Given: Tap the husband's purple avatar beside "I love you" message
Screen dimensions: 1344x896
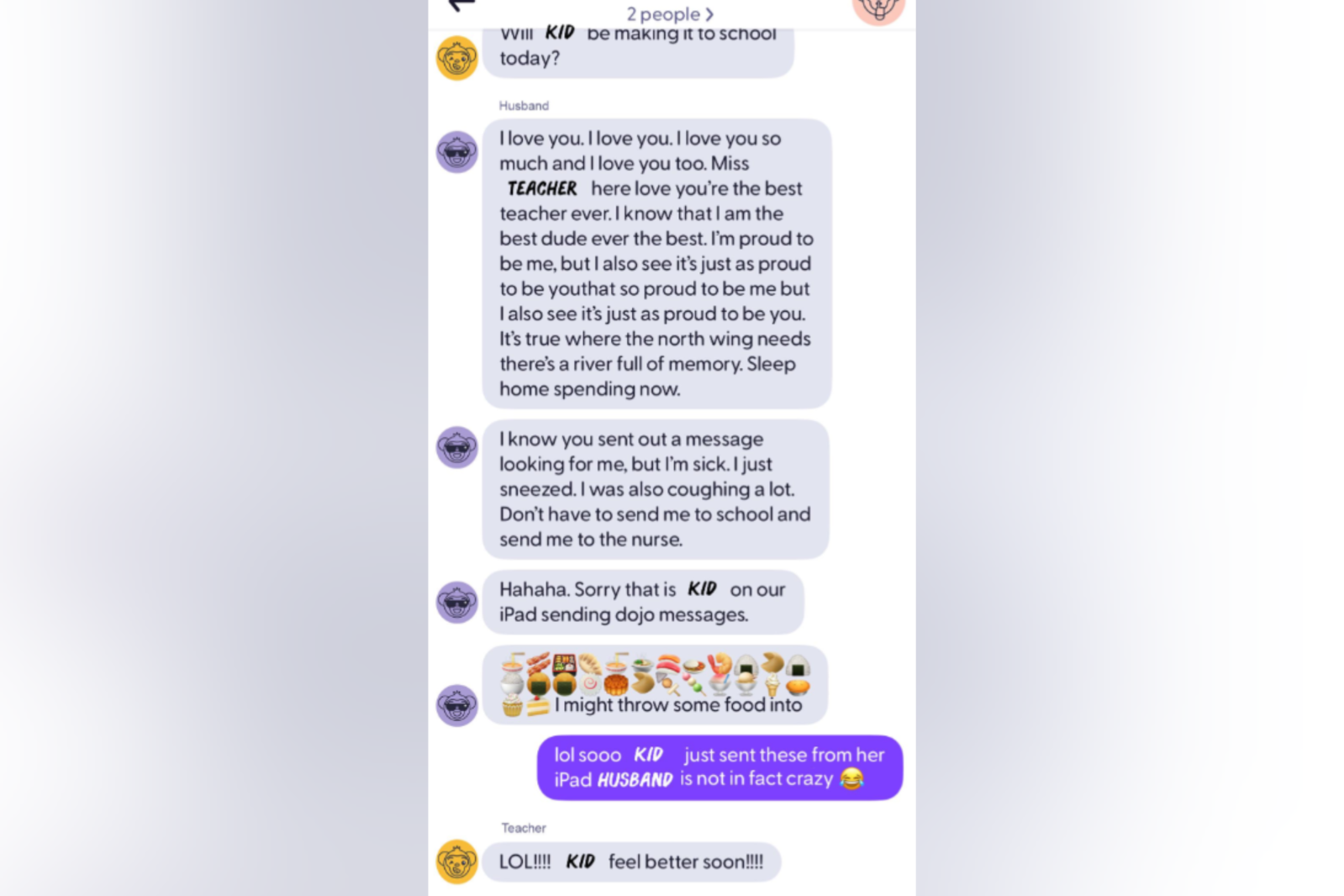Looking at the screenshot, I should [456, 152].
